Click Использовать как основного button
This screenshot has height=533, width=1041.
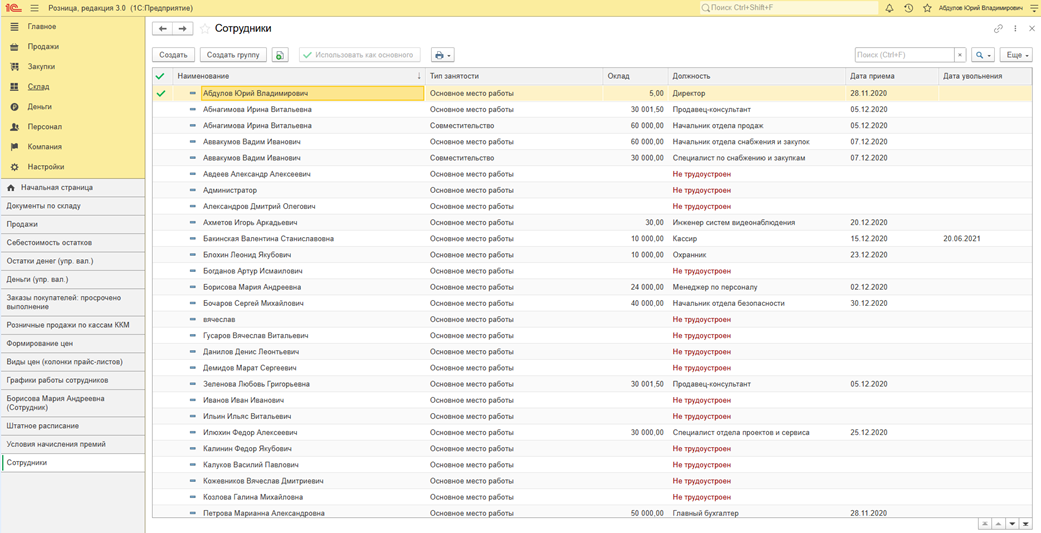359,55
